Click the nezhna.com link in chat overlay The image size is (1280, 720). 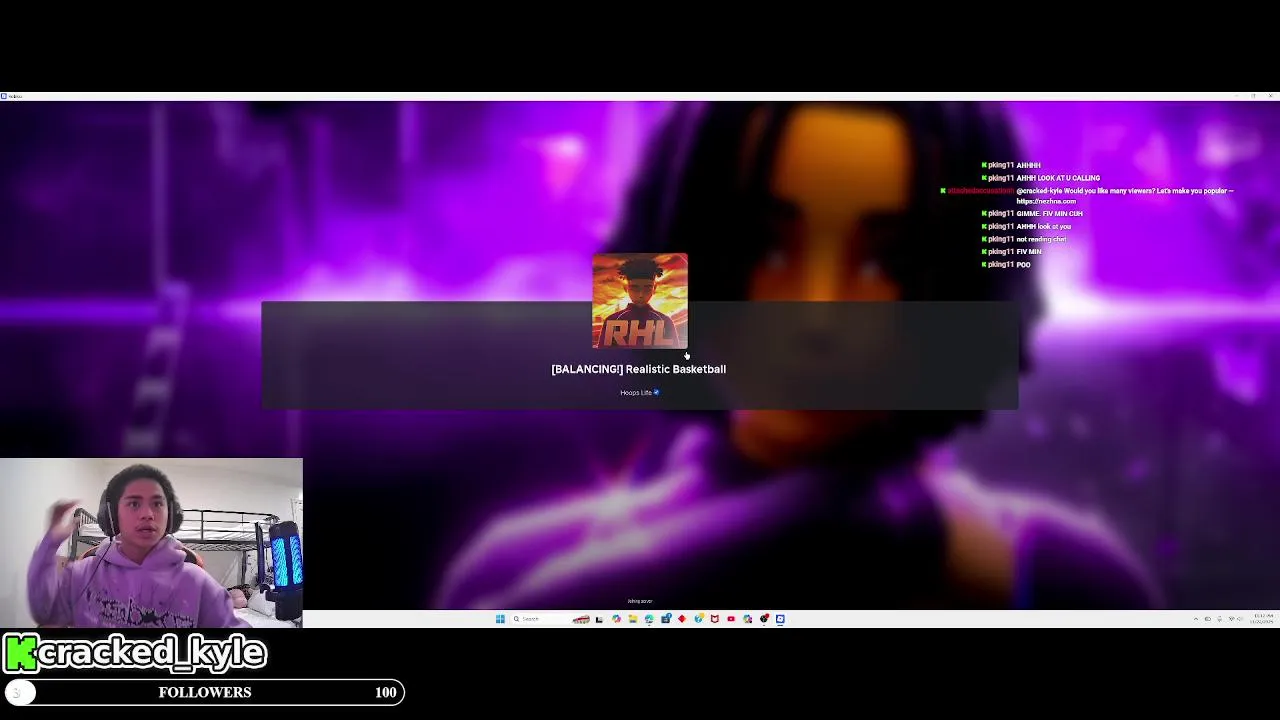tap(1046, 201)
